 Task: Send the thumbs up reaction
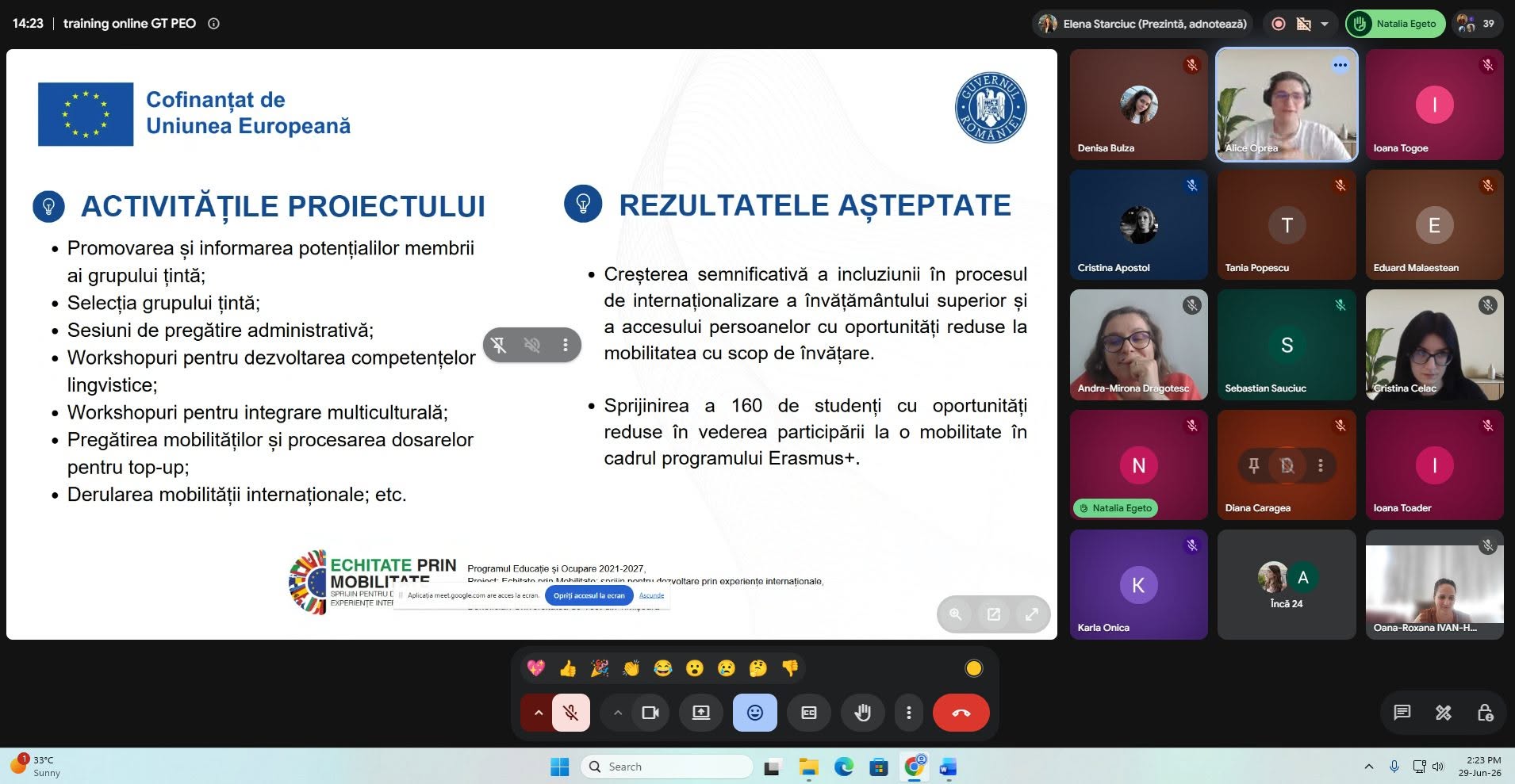[568, 668]
